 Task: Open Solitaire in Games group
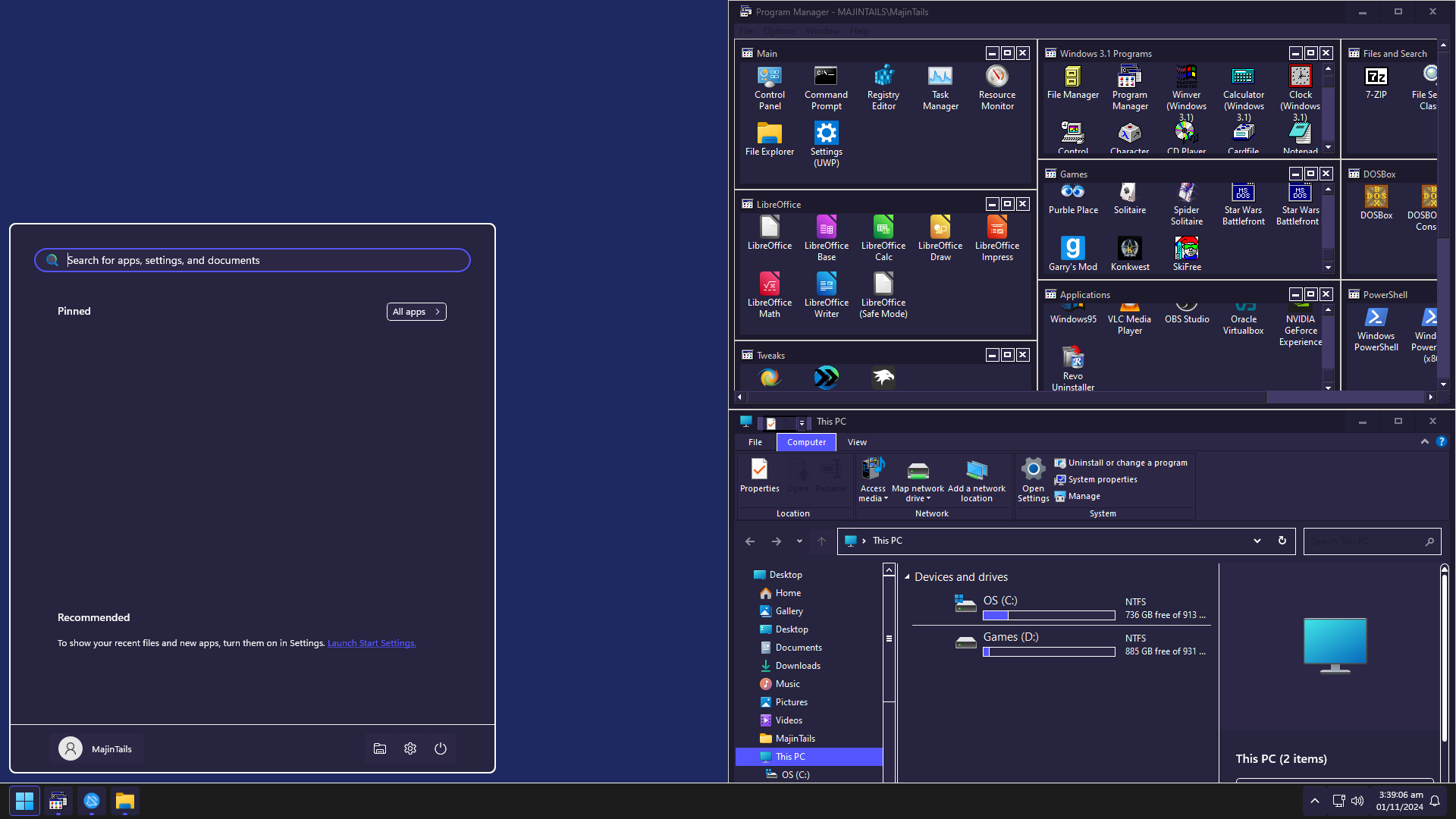[1129, 199]
